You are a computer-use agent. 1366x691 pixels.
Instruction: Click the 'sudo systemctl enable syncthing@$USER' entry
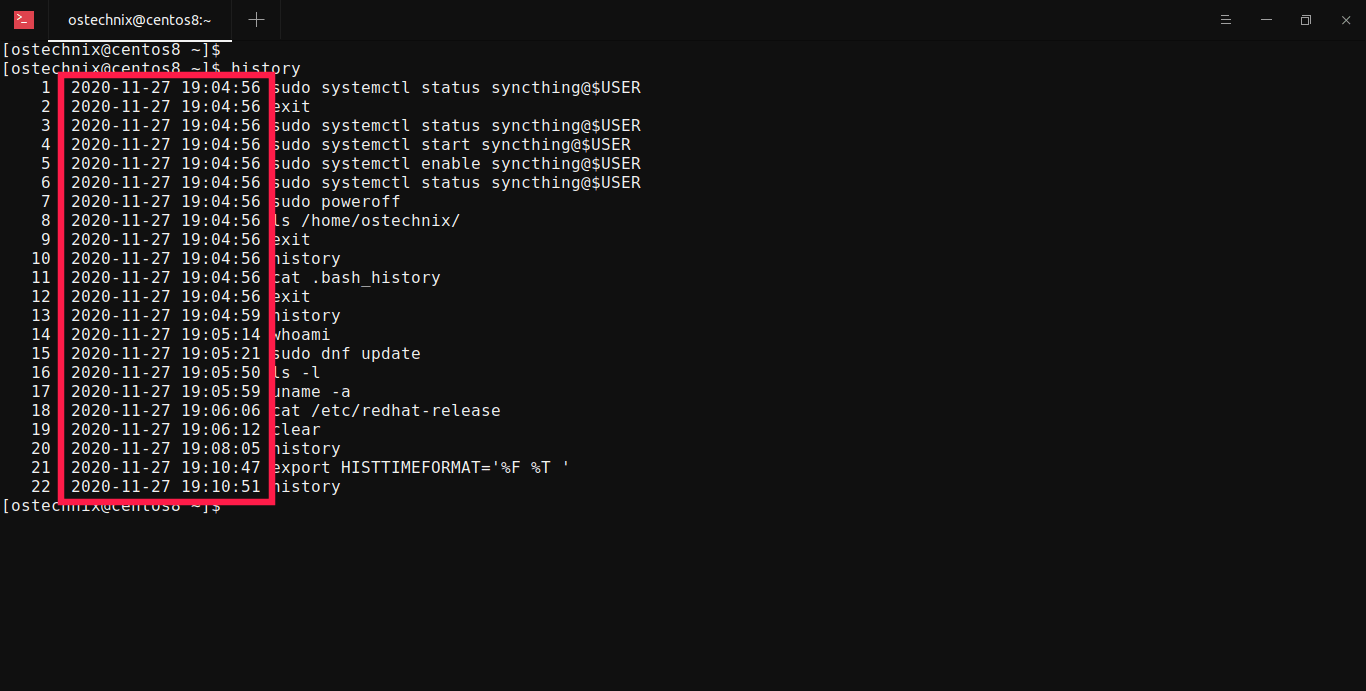pyautogui.click(x=456, y=164)
